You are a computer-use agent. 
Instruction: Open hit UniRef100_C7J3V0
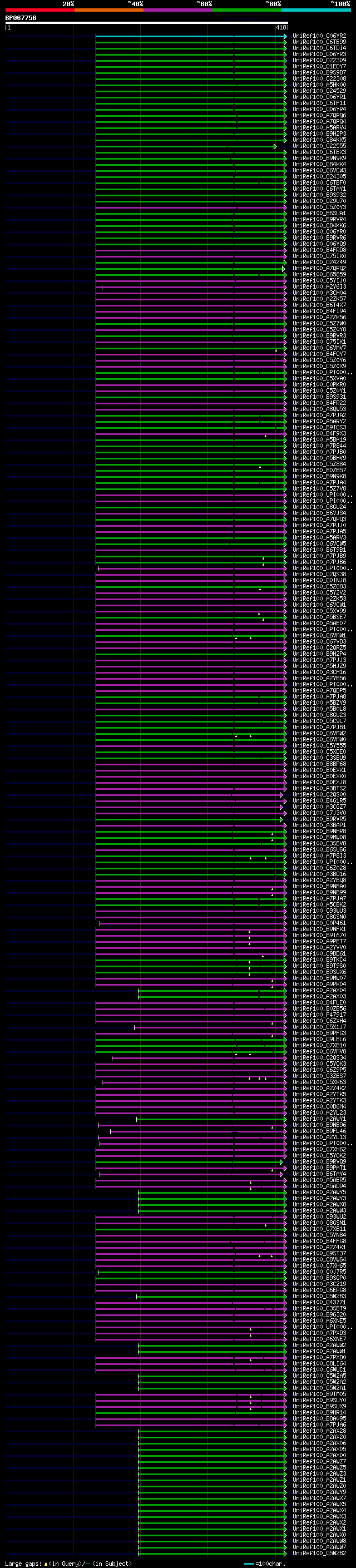[319, 813]
